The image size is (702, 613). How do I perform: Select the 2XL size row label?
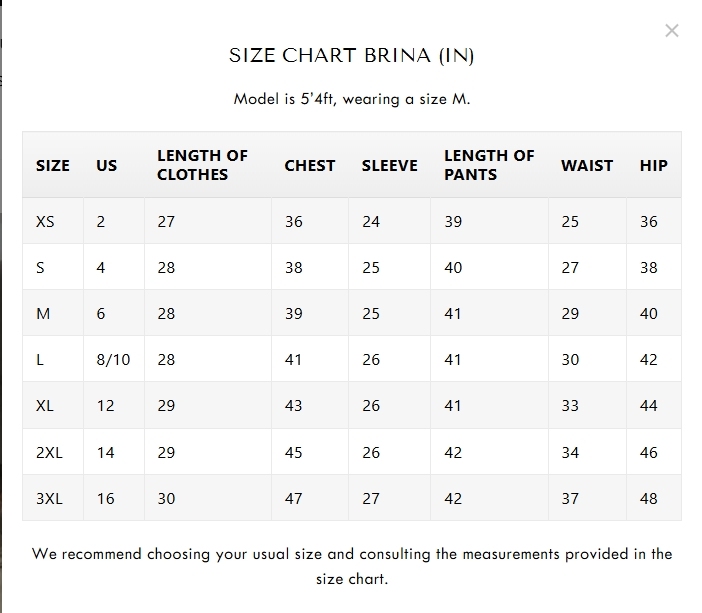pos(49,452)
